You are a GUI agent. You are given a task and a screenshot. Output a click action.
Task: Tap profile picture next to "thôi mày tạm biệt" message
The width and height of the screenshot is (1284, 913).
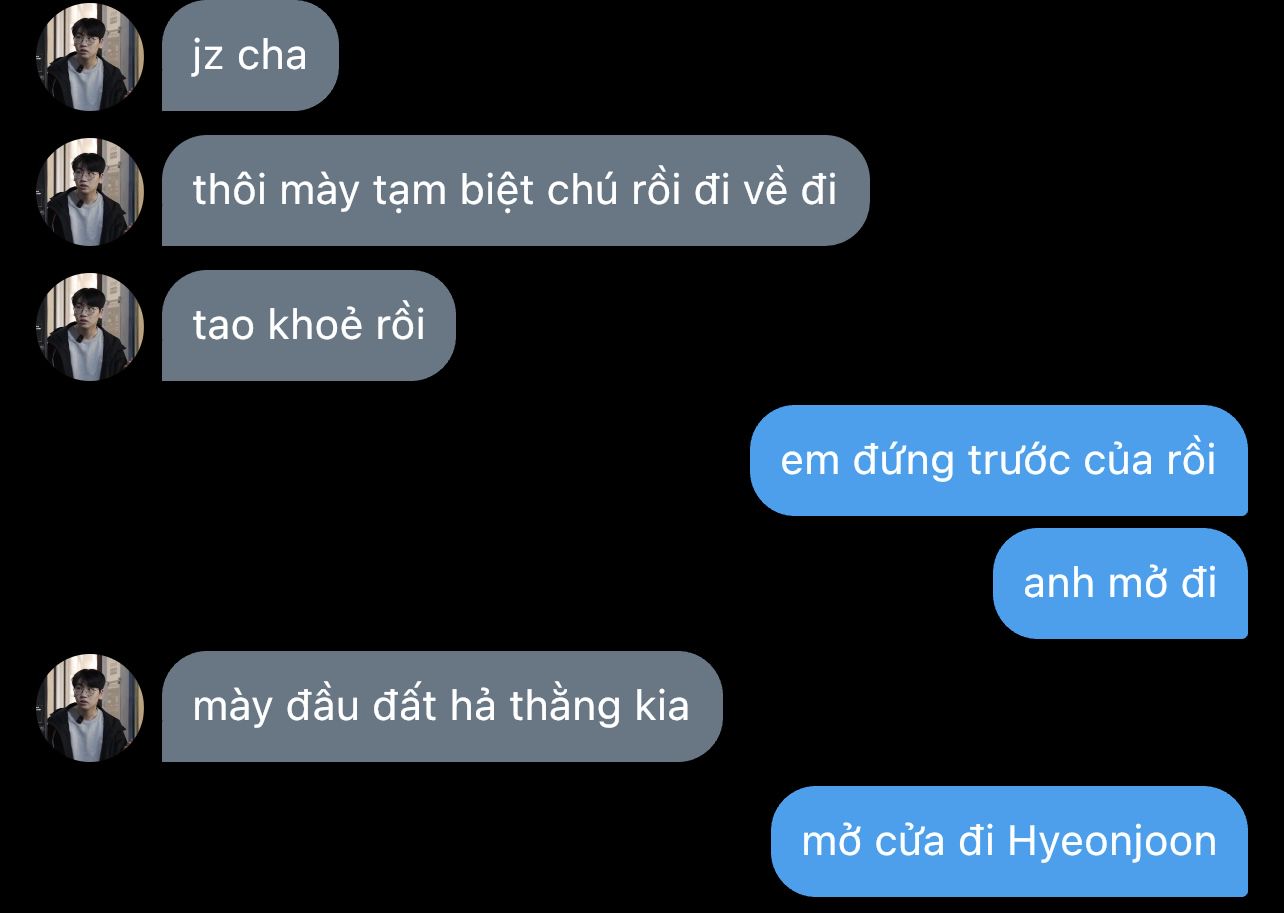(x=90, y=191)
